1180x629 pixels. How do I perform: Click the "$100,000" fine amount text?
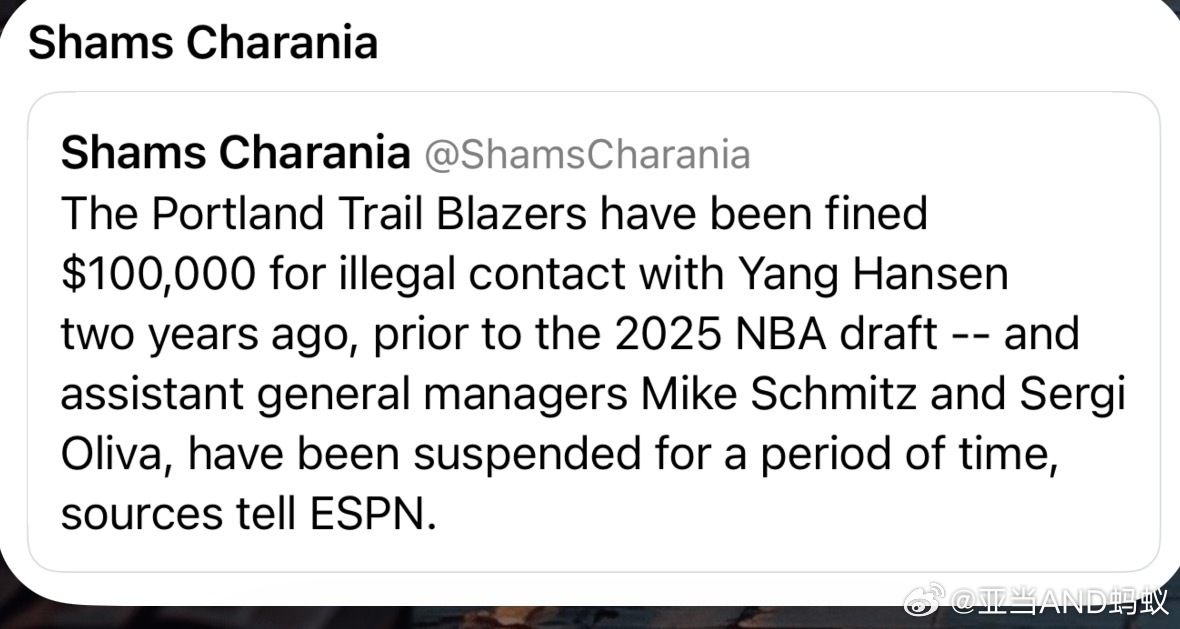click(x=159, y=275)
